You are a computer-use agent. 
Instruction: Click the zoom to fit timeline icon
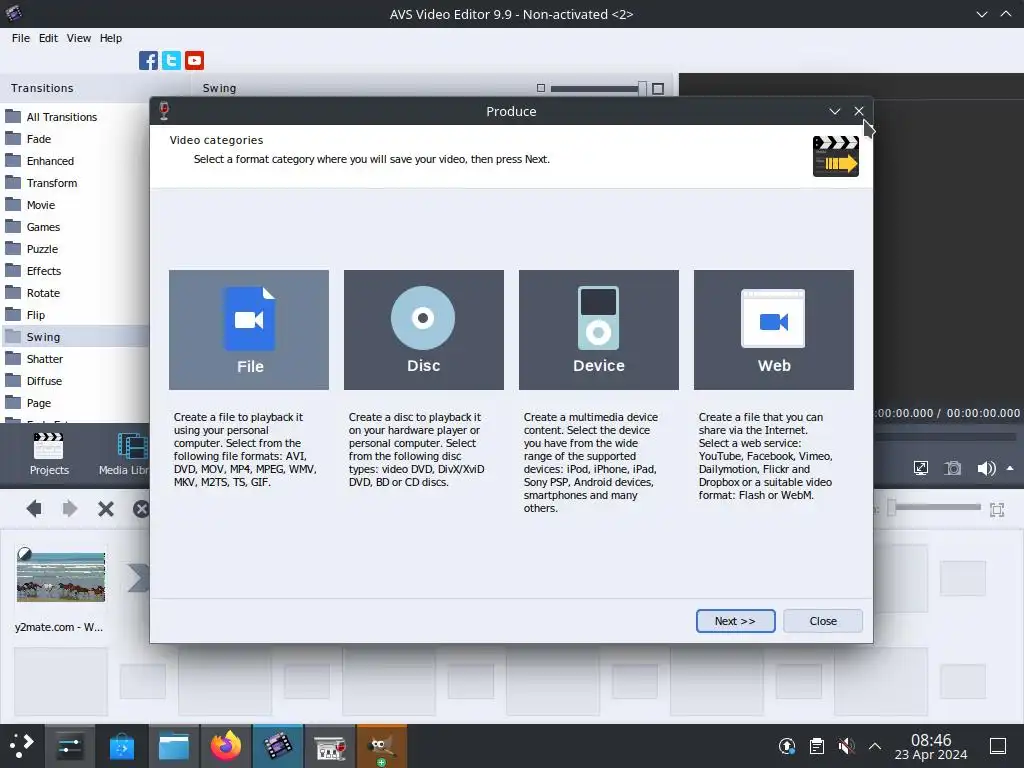[x=997, y=509]
